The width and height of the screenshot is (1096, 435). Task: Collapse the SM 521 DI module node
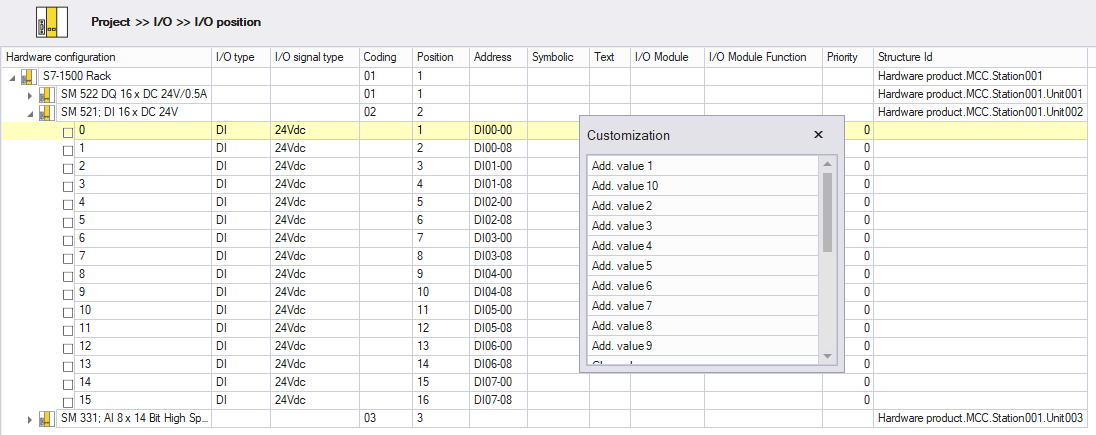coord(30,113)
